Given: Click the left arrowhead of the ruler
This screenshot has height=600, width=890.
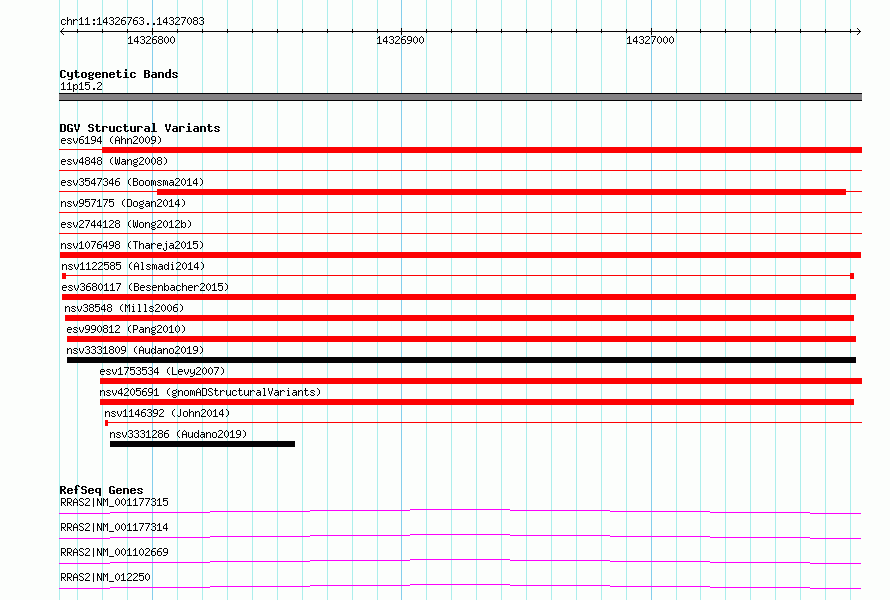Looking at the screenshot, I should click(x=62, y=31).
